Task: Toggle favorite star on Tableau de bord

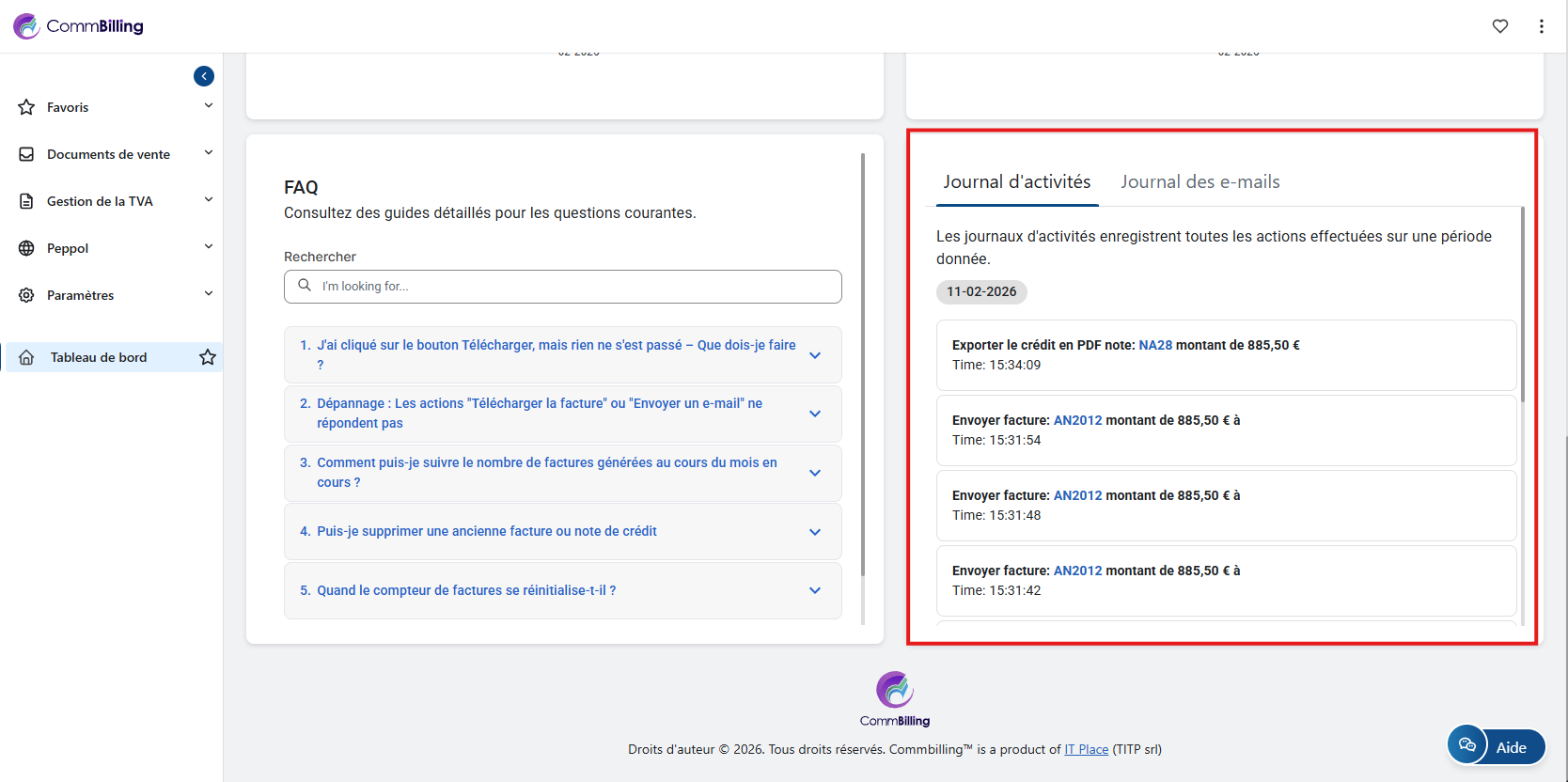Action: [208, 357]
